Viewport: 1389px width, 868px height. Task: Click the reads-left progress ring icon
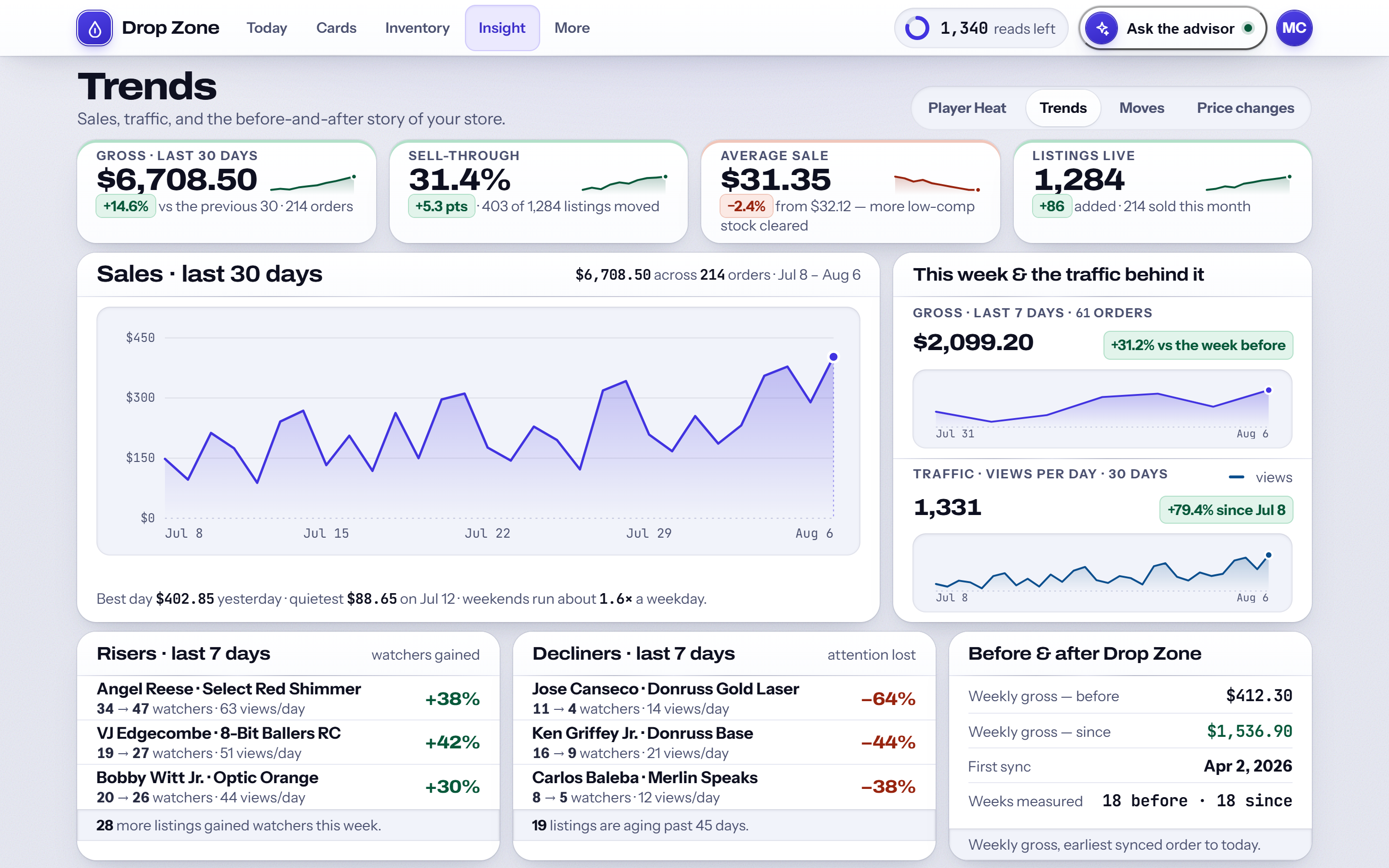917,28
